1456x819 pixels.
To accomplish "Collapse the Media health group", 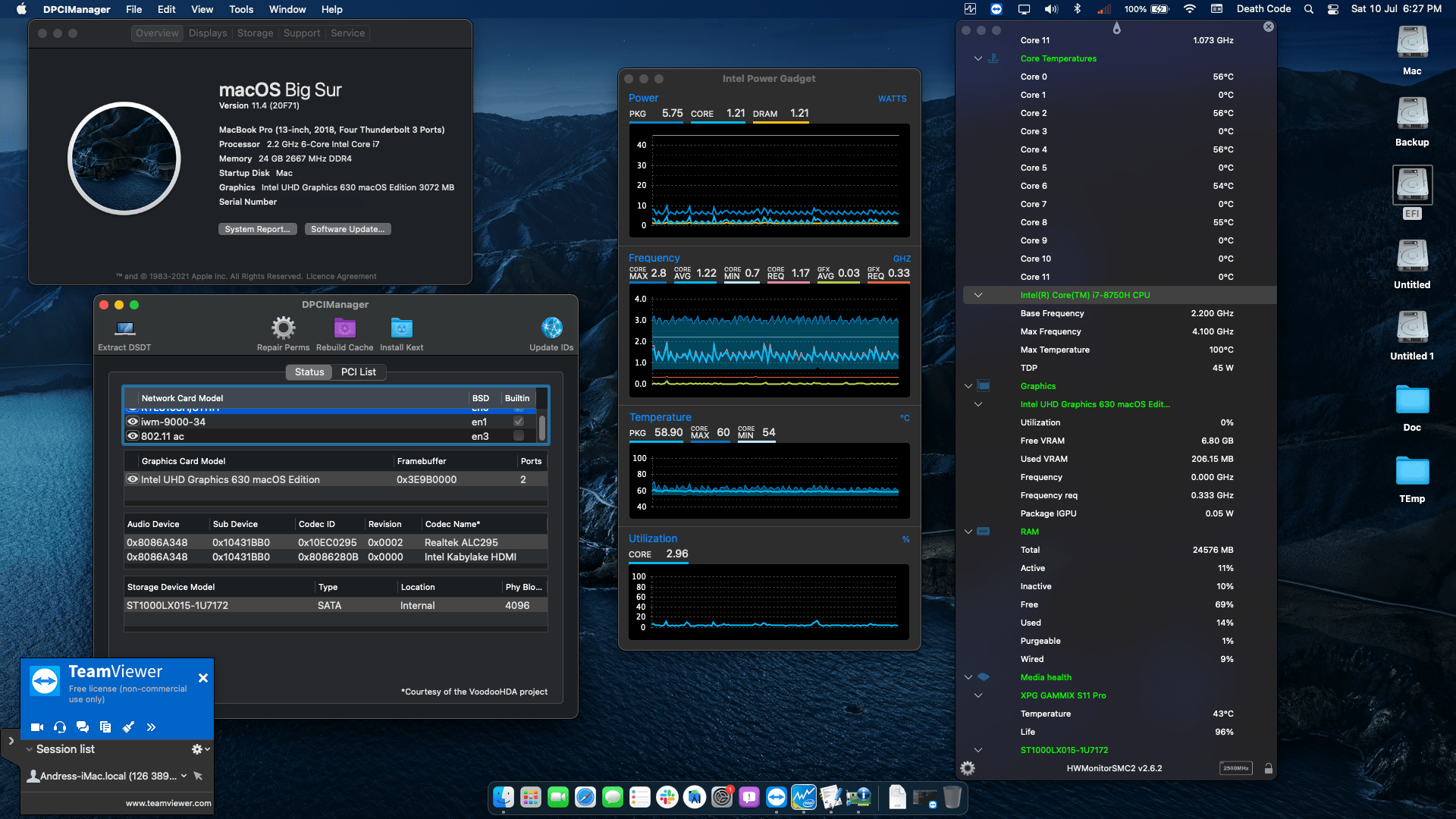I will click(x=968, y=677).
